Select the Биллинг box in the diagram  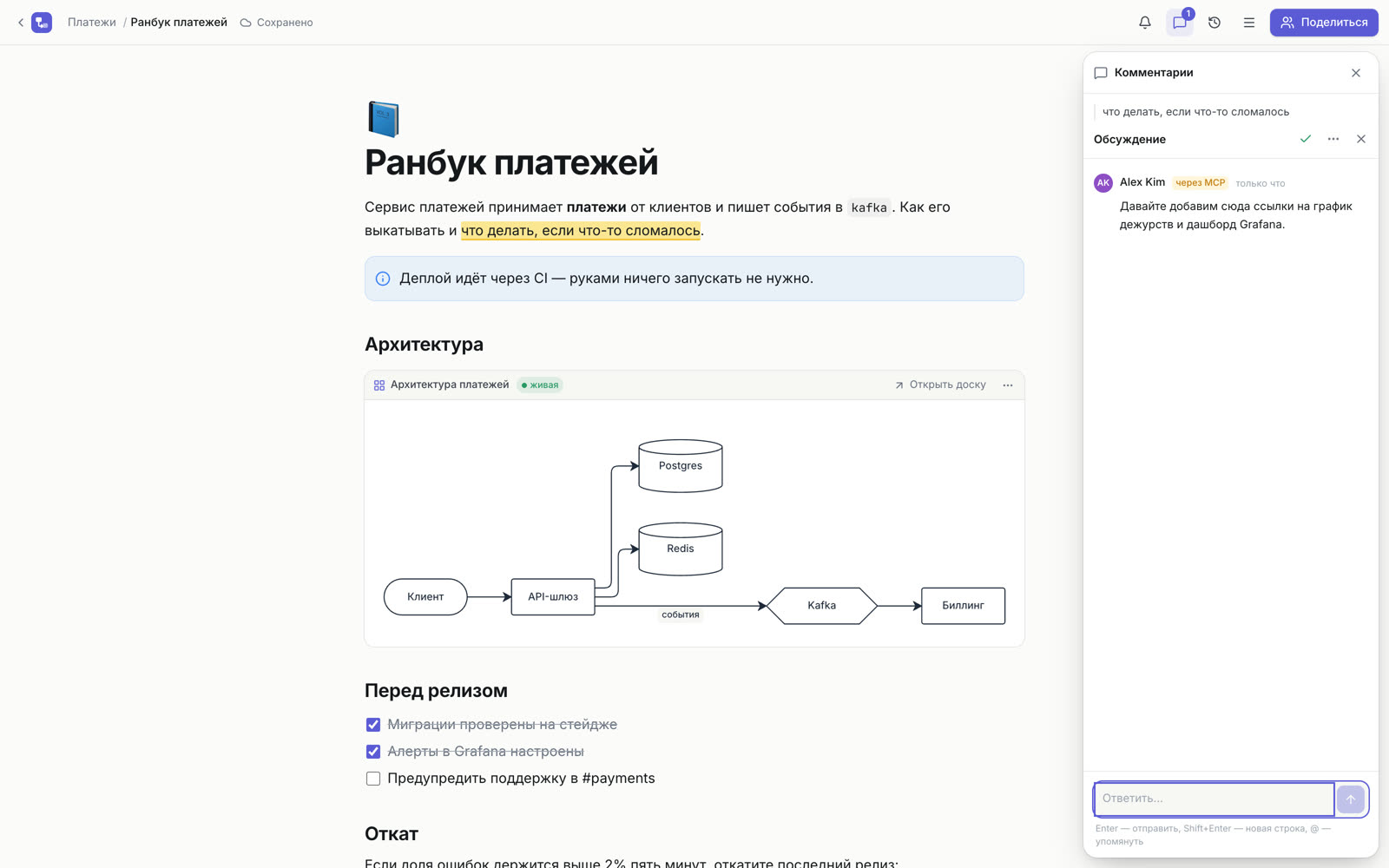pyautogui.click(x=964, y=606)
